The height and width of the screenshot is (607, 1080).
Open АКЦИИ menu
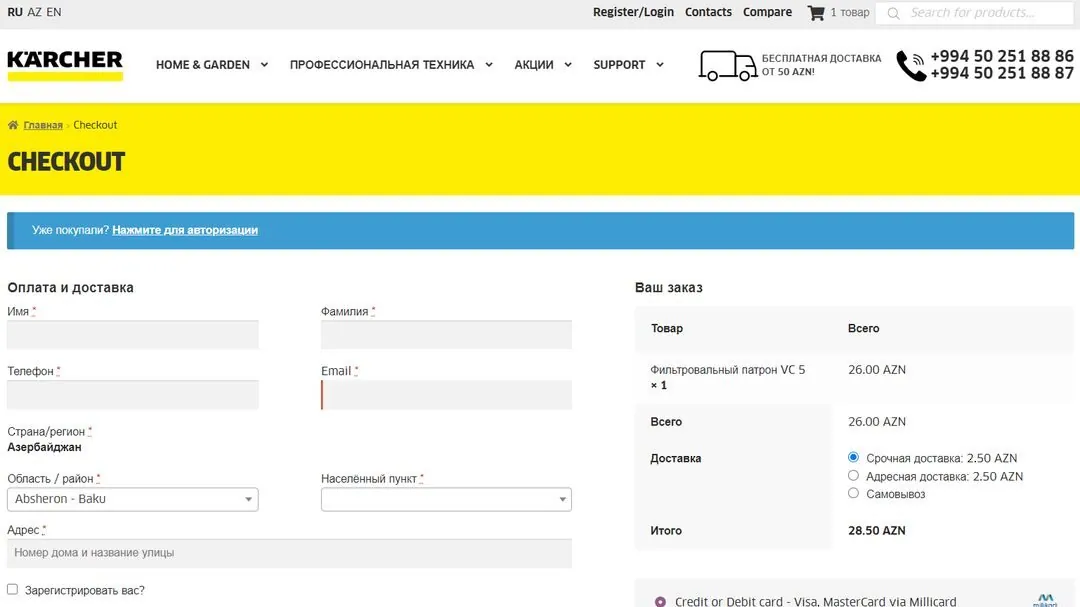pos(534,65)
